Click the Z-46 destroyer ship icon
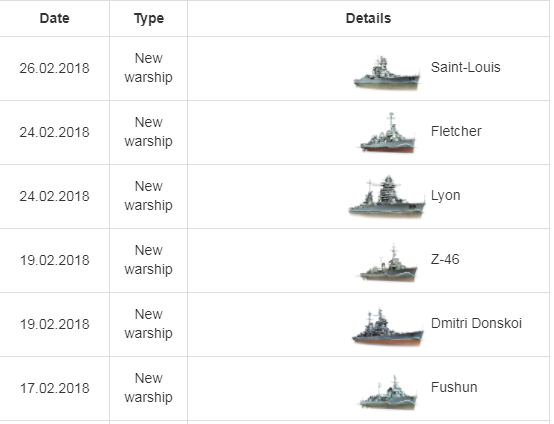Image resolution: width=554 pixels, height=424 pixels. tap(388, 263)
